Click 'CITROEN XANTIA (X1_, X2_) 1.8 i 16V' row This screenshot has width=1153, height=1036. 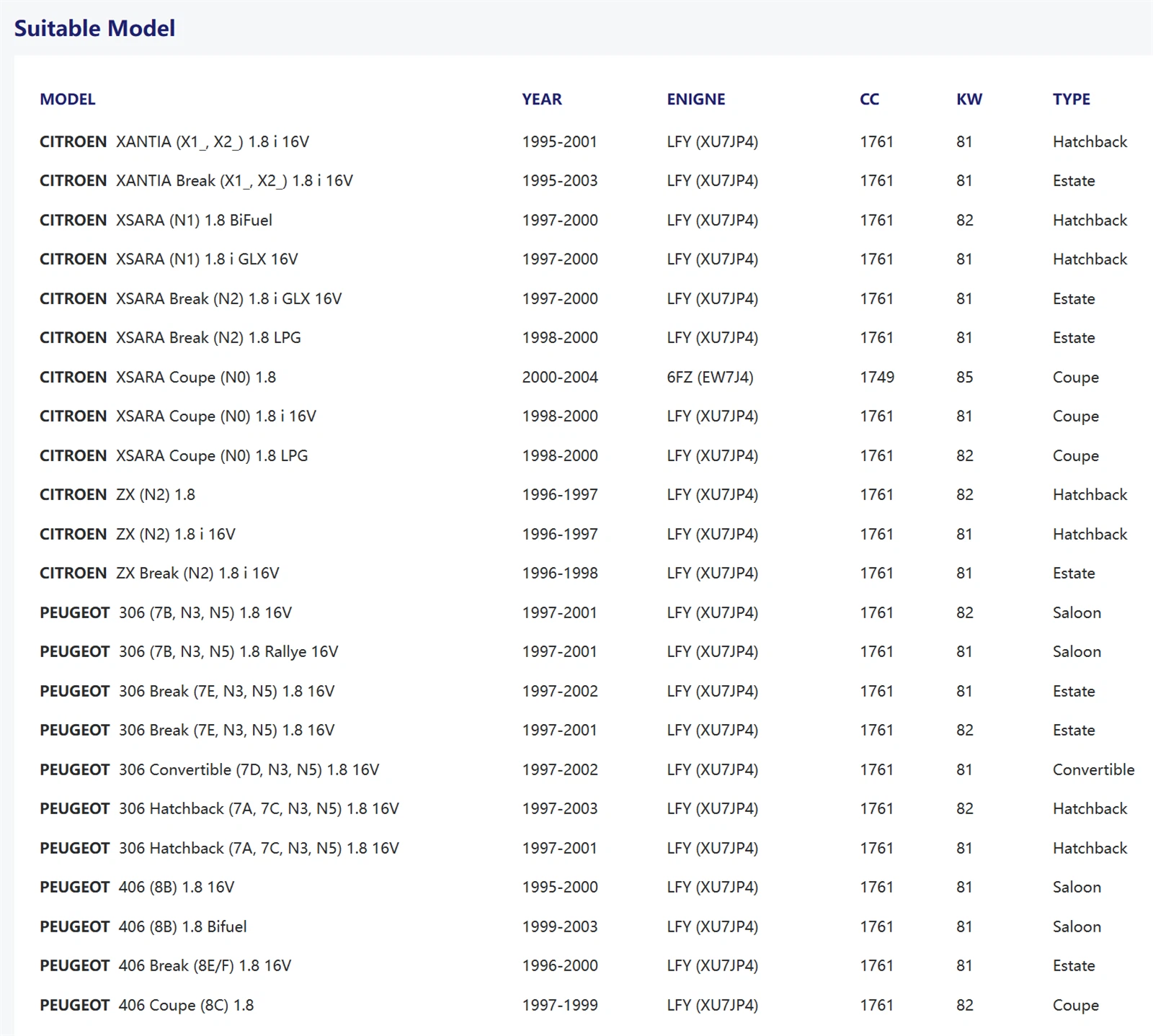click(584, 142)
